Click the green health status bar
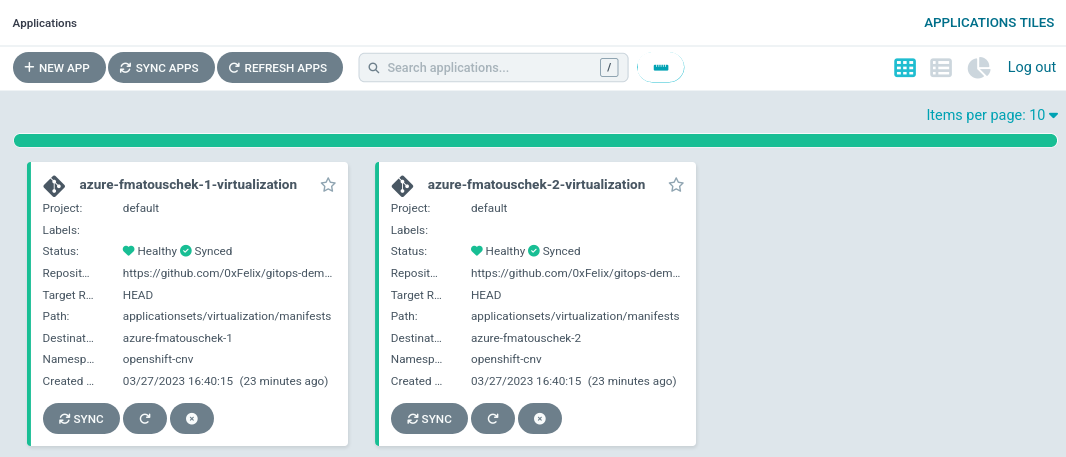The height and width of the screenshot is (457, 1066). tap(535, 141)
